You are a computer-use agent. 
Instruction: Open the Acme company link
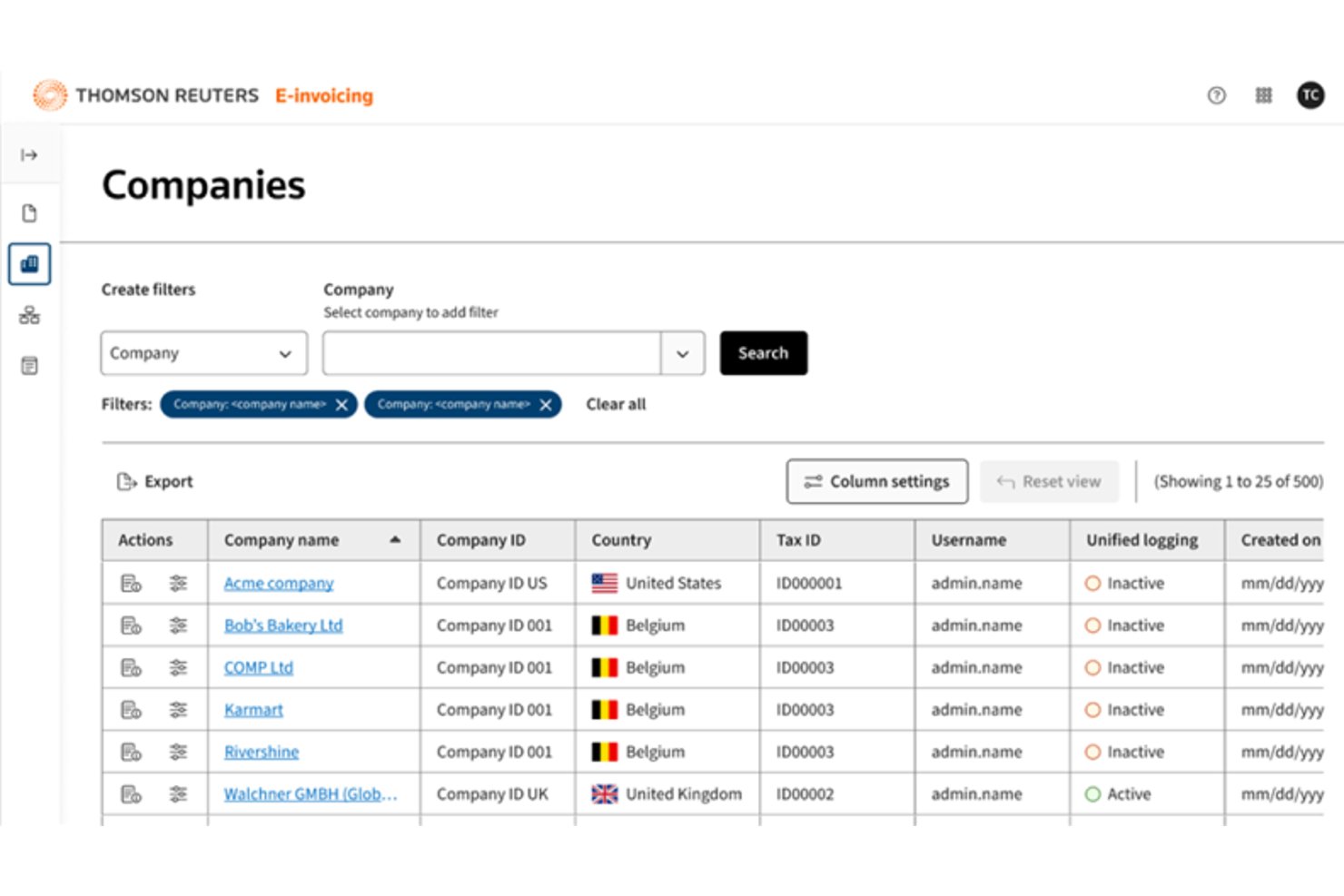coord(279,583)
